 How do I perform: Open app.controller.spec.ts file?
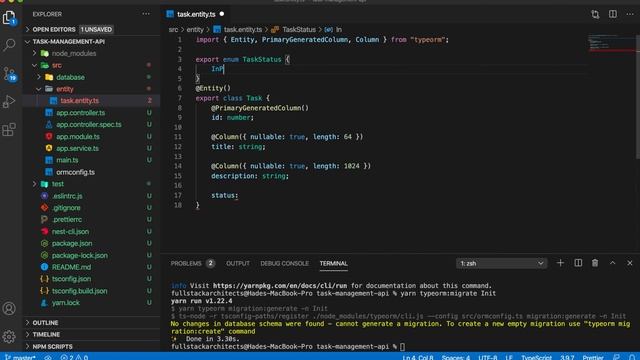[89, 124]
